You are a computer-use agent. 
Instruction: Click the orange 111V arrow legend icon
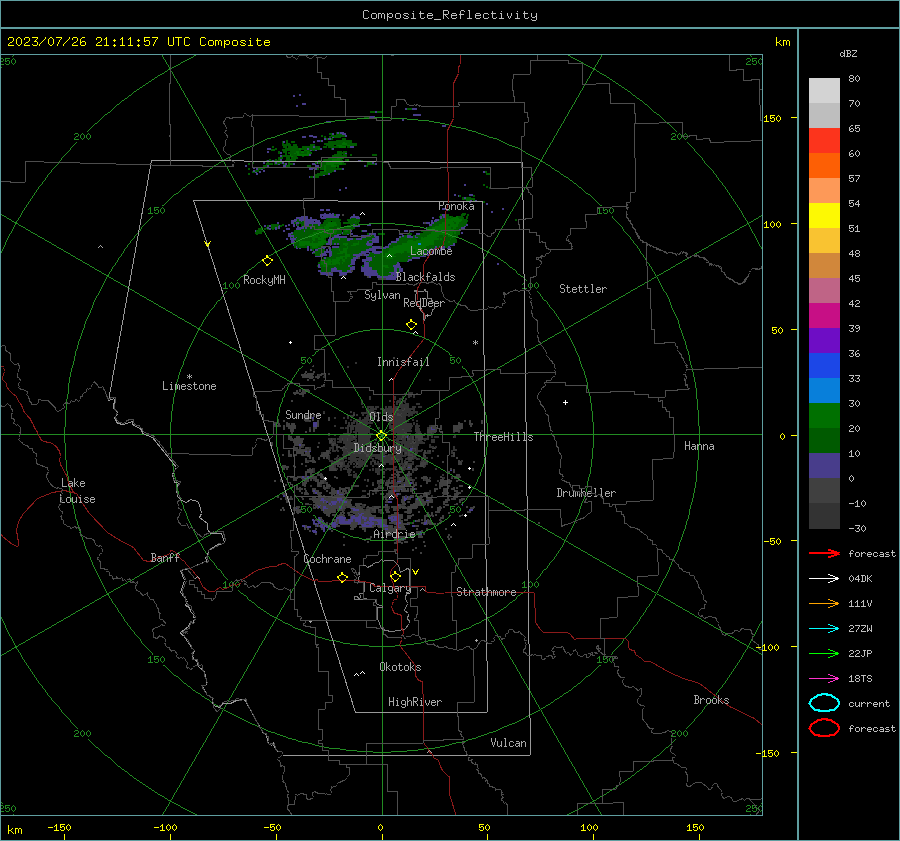coord(824,603)
